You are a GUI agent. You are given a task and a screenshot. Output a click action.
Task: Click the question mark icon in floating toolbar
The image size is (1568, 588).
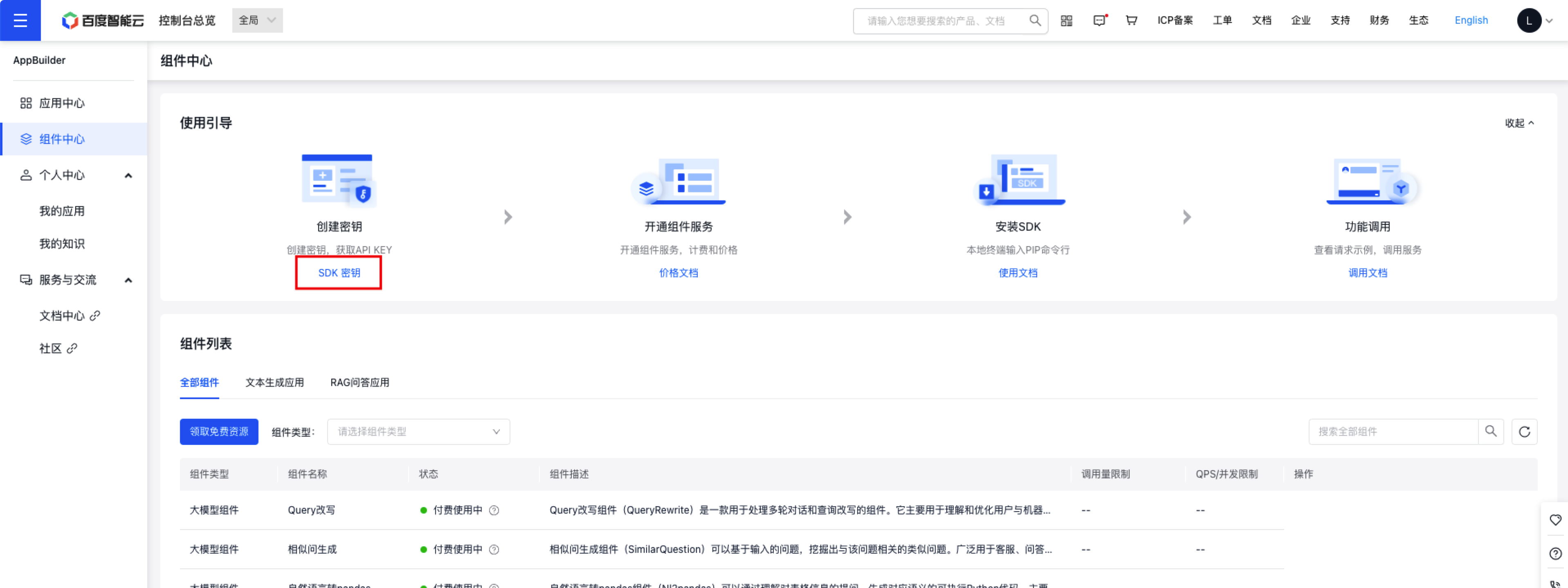pos(1555,553)
